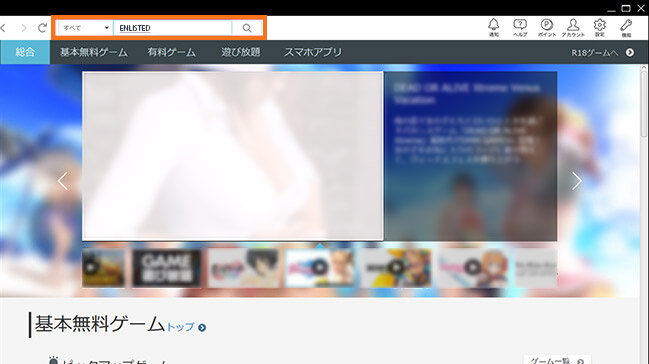Viewport: 649px width, 364px height.
Task: Open the アカウント account icon
Action: 573,27
